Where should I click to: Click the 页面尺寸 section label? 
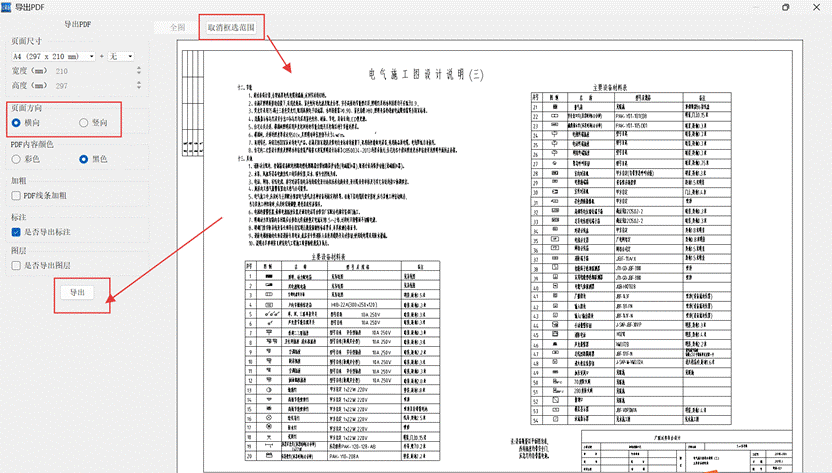click(x=27, y=41)
